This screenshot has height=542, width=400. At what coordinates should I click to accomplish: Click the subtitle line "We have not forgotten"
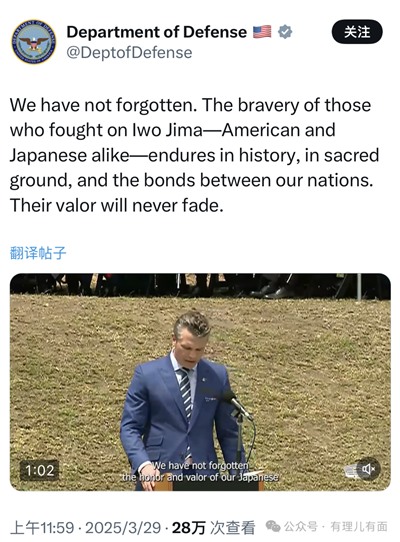point(200,465)
